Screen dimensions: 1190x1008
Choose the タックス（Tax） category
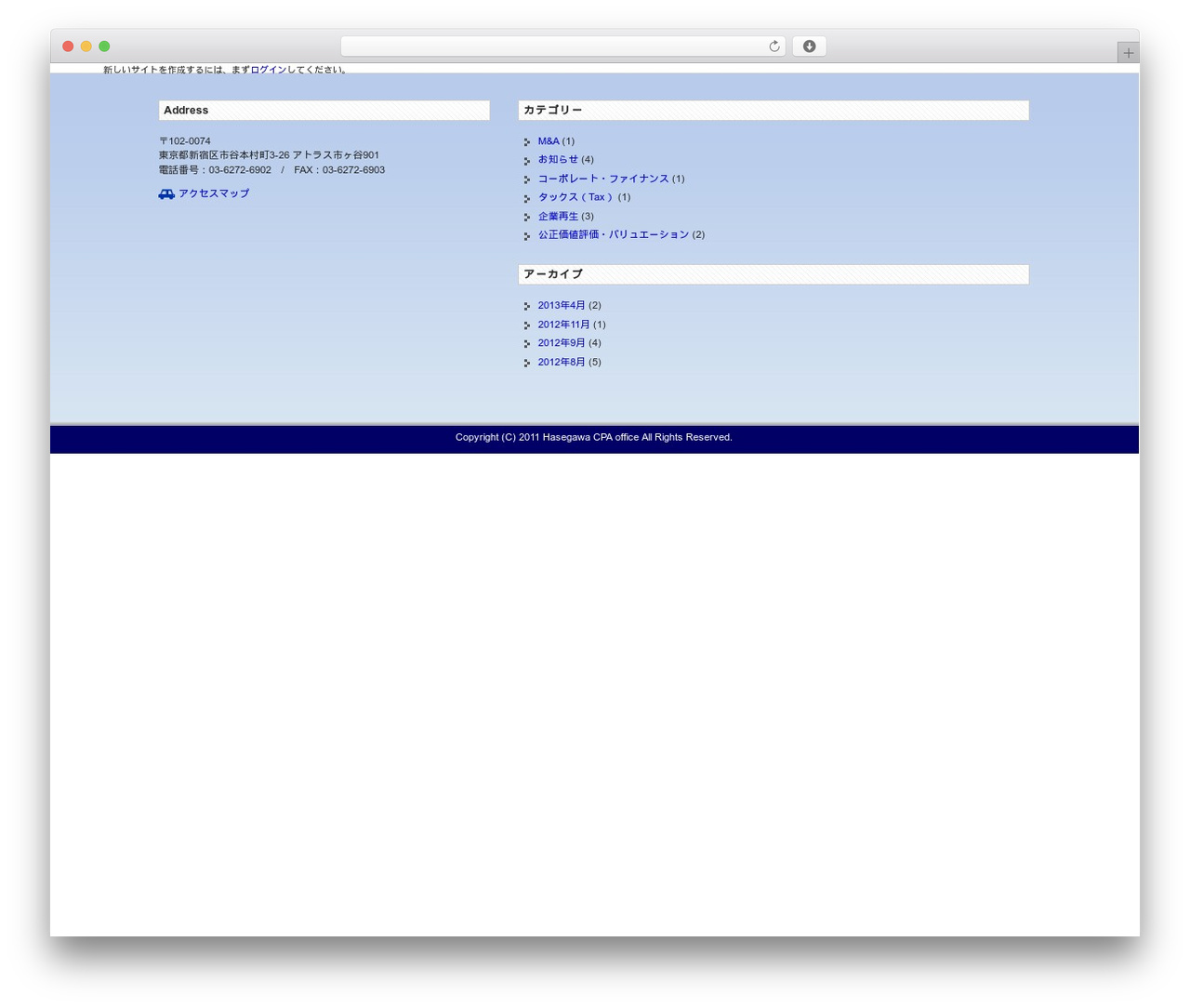pyautogui.click(x=576, y=197)
